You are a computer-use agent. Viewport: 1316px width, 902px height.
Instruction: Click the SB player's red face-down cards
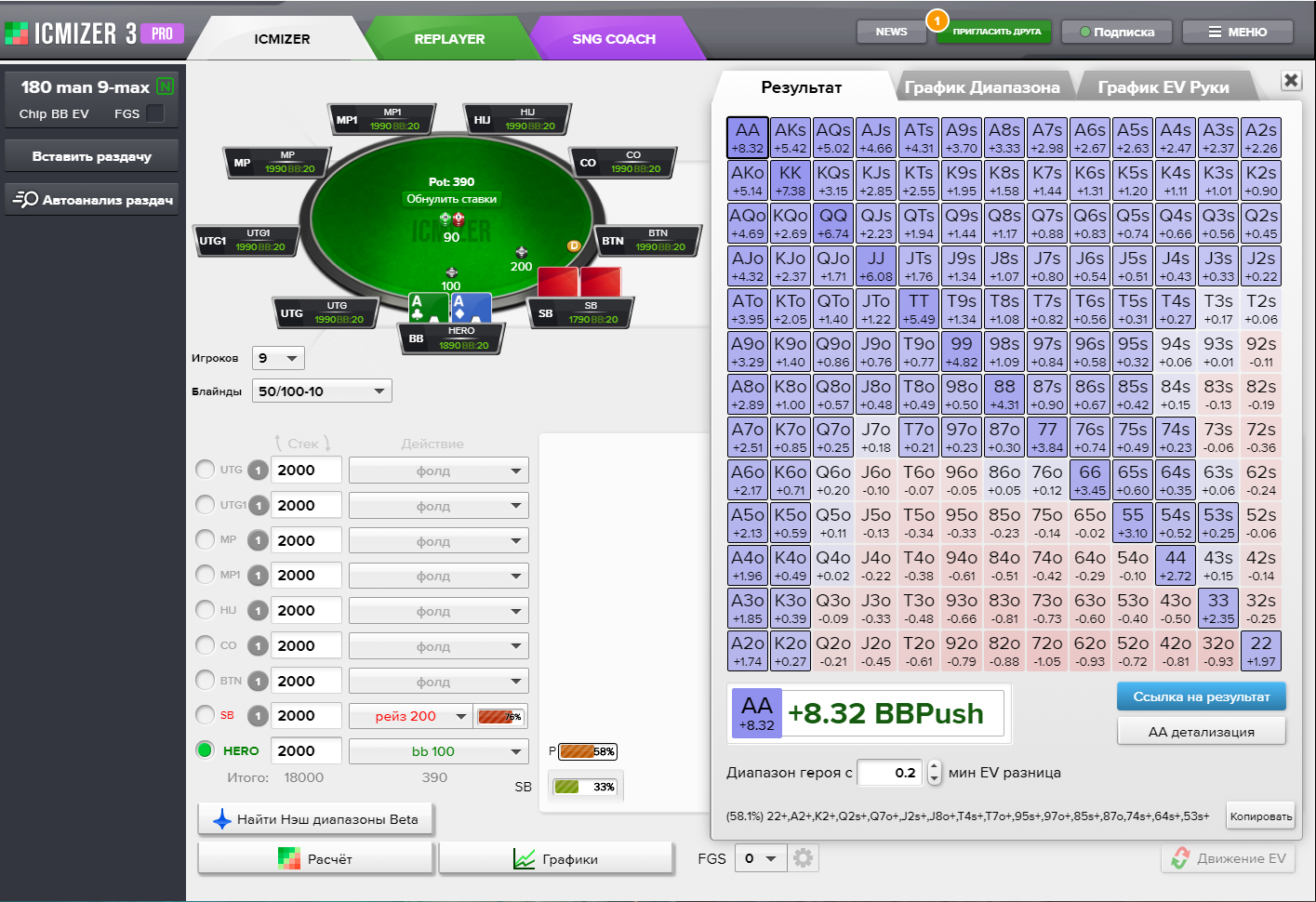[x=579, y=282]
